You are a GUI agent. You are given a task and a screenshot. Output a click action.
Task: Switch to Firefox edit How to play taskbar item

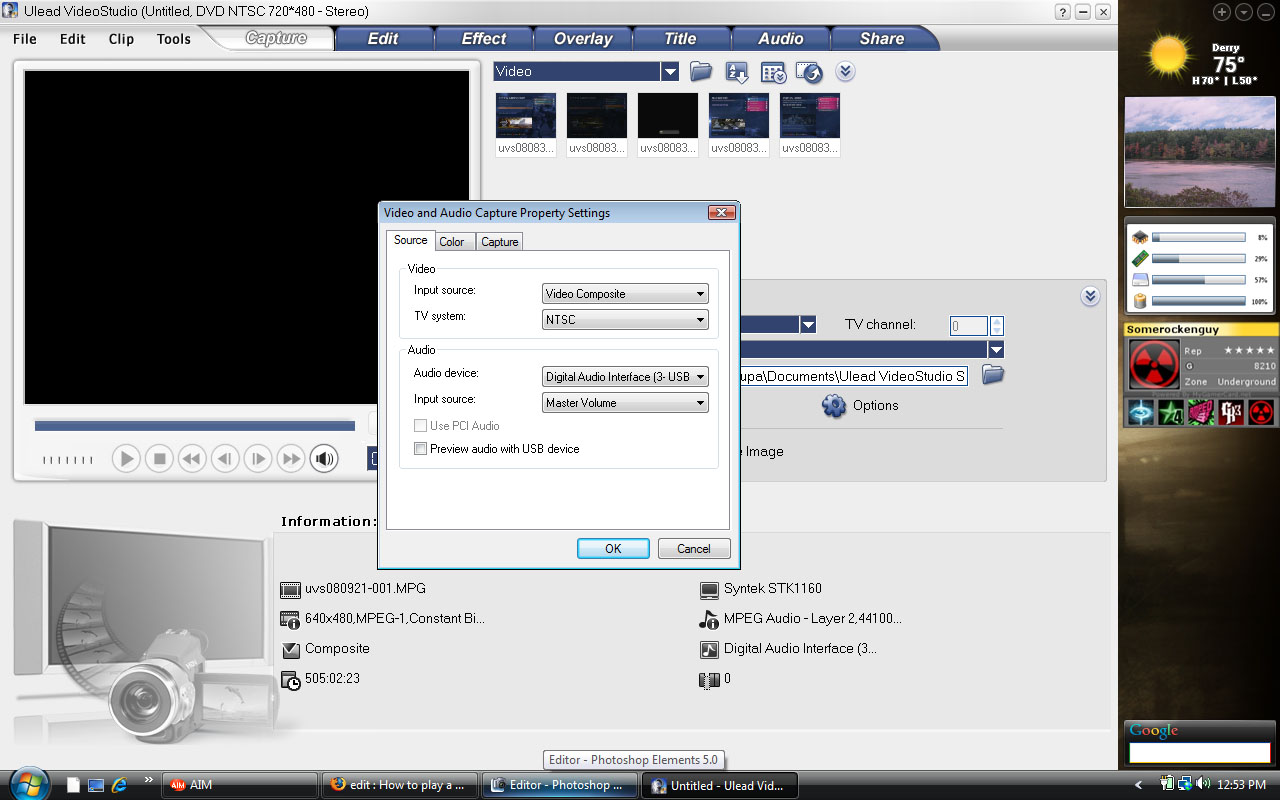(x=400, y=785)
